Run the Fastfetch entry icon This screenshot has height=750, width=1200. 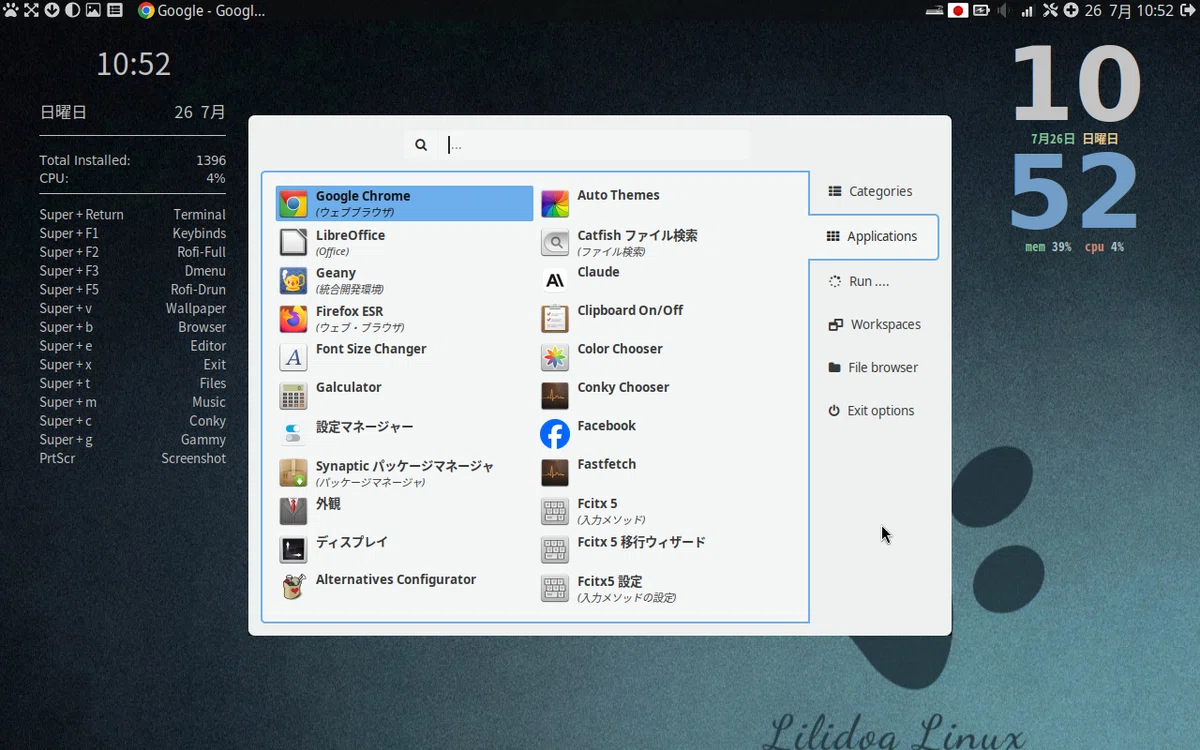555,473
